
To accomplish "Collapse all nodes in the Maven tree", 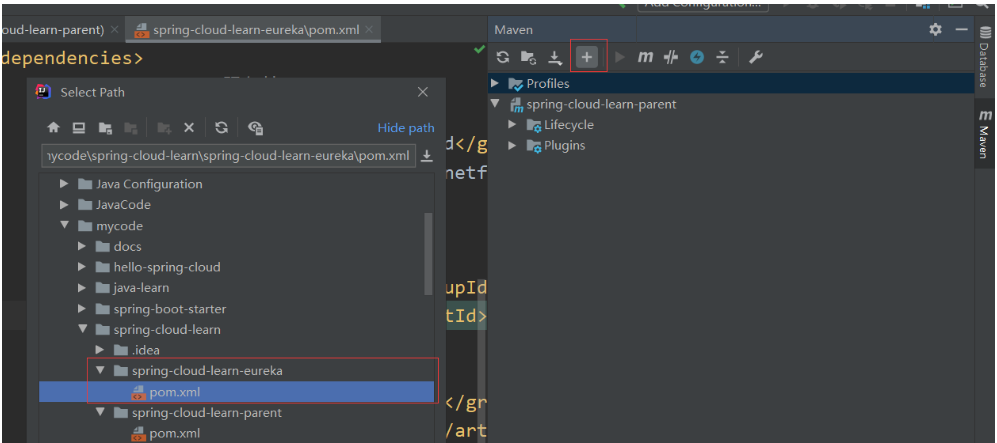I will 722,57.
